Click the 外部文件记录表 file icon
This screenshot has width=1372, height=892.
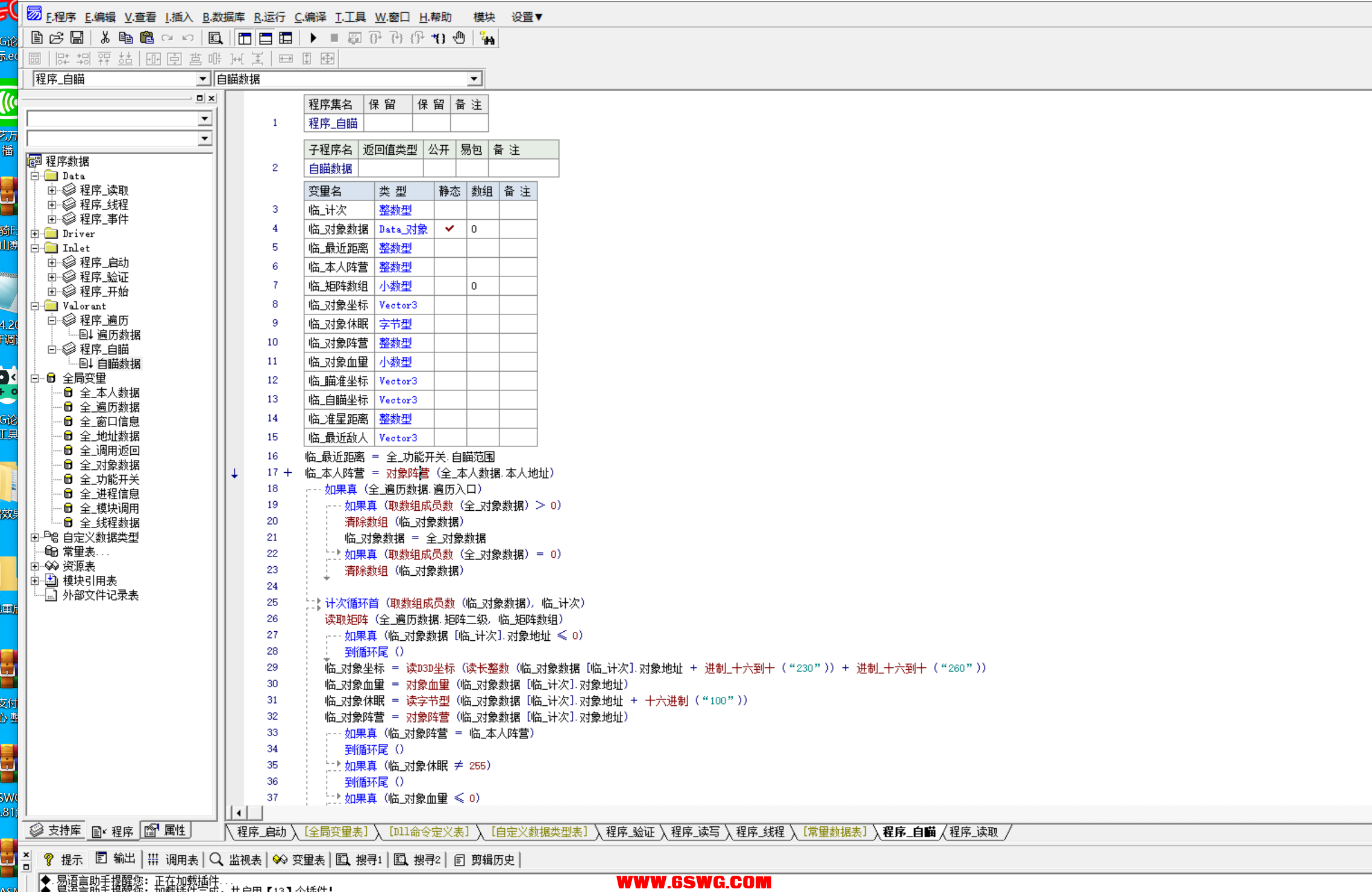[x=52, y=595]
